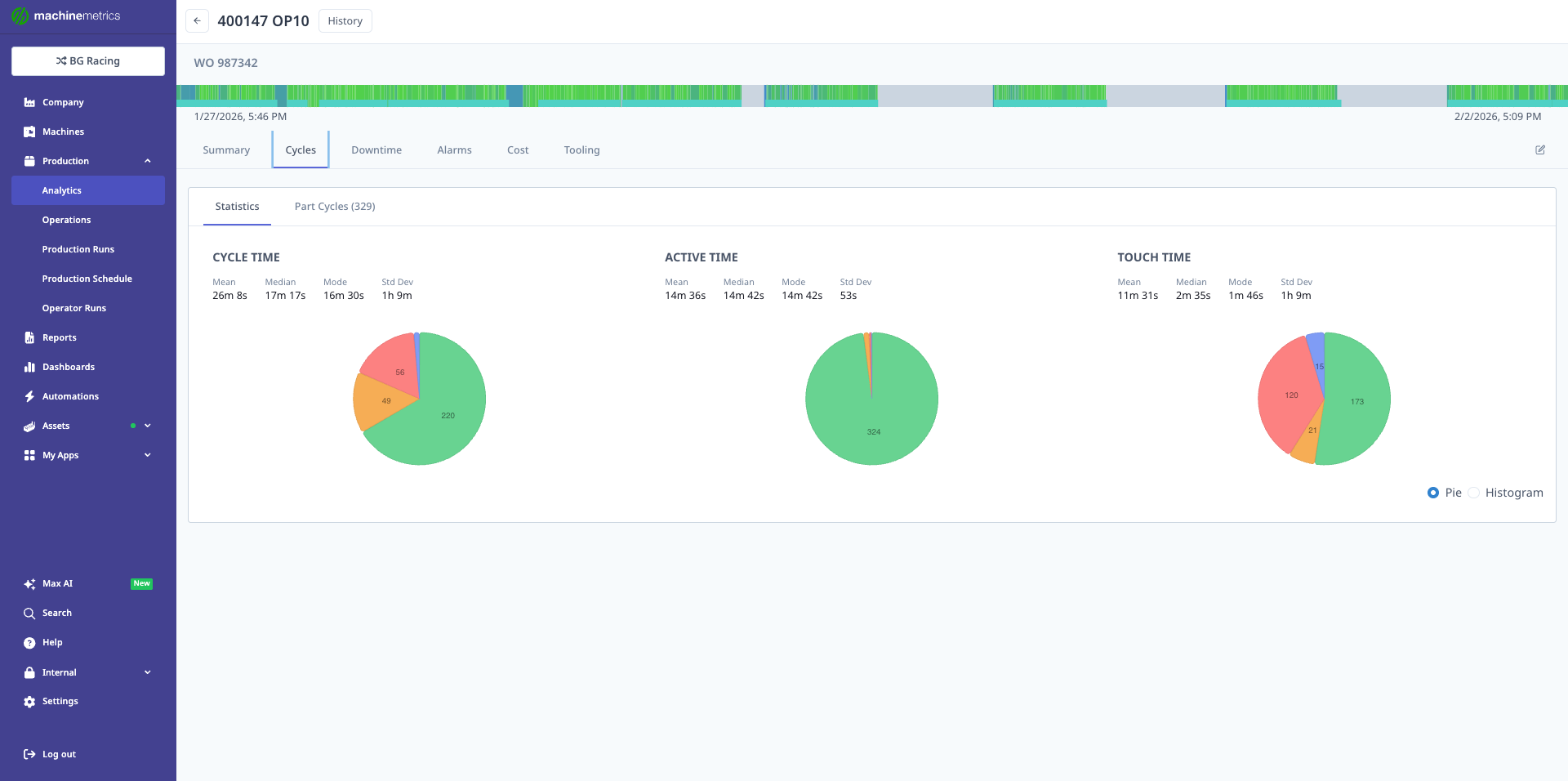The height and width of the screenshot is (781, 1568).
Task: Select the Statistics view option
Action: tap(237, 206)
